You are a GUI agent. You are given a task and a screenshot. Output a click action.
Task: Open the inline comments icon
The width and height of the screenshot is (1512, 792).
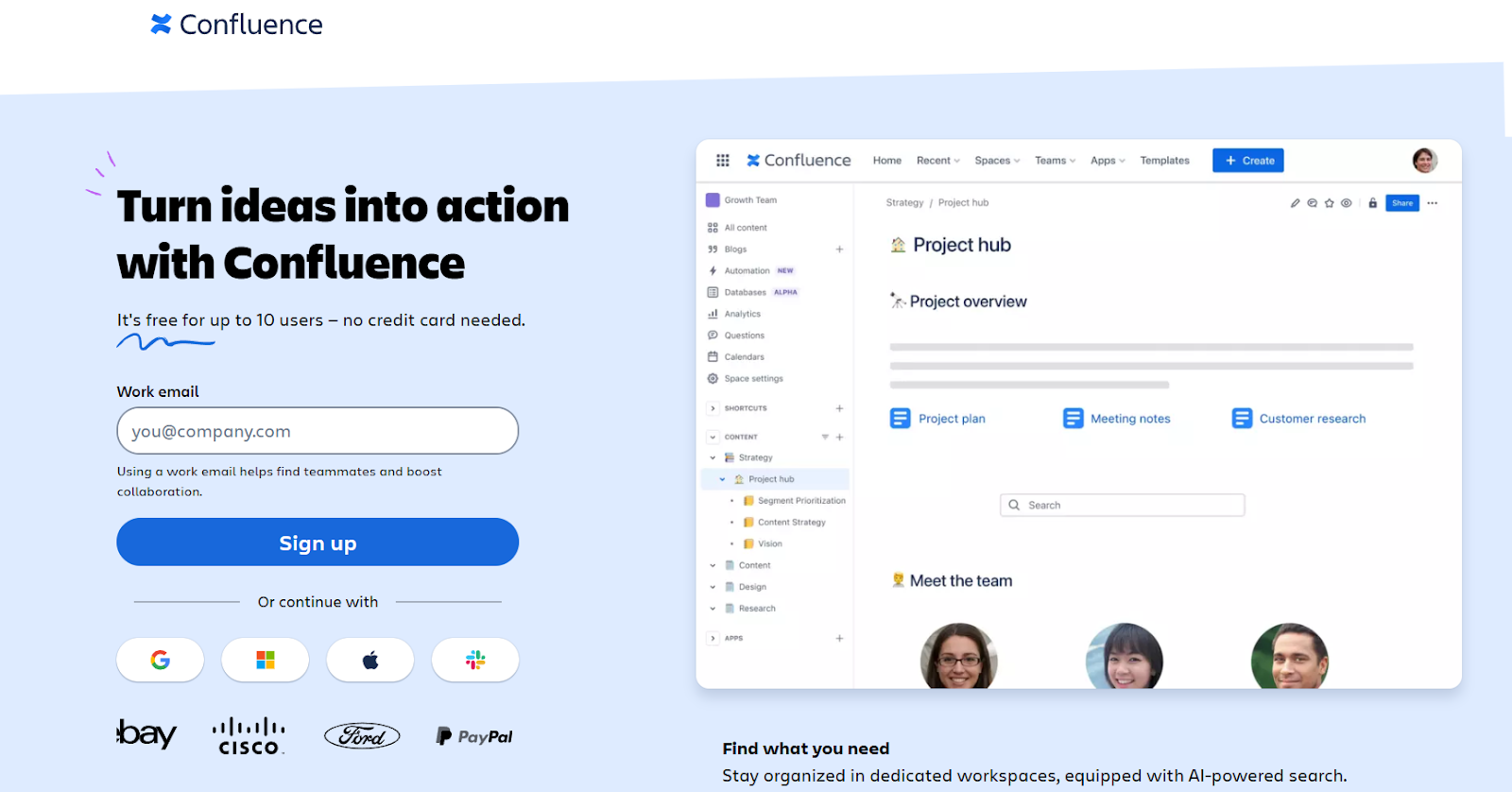(1313, 203)
